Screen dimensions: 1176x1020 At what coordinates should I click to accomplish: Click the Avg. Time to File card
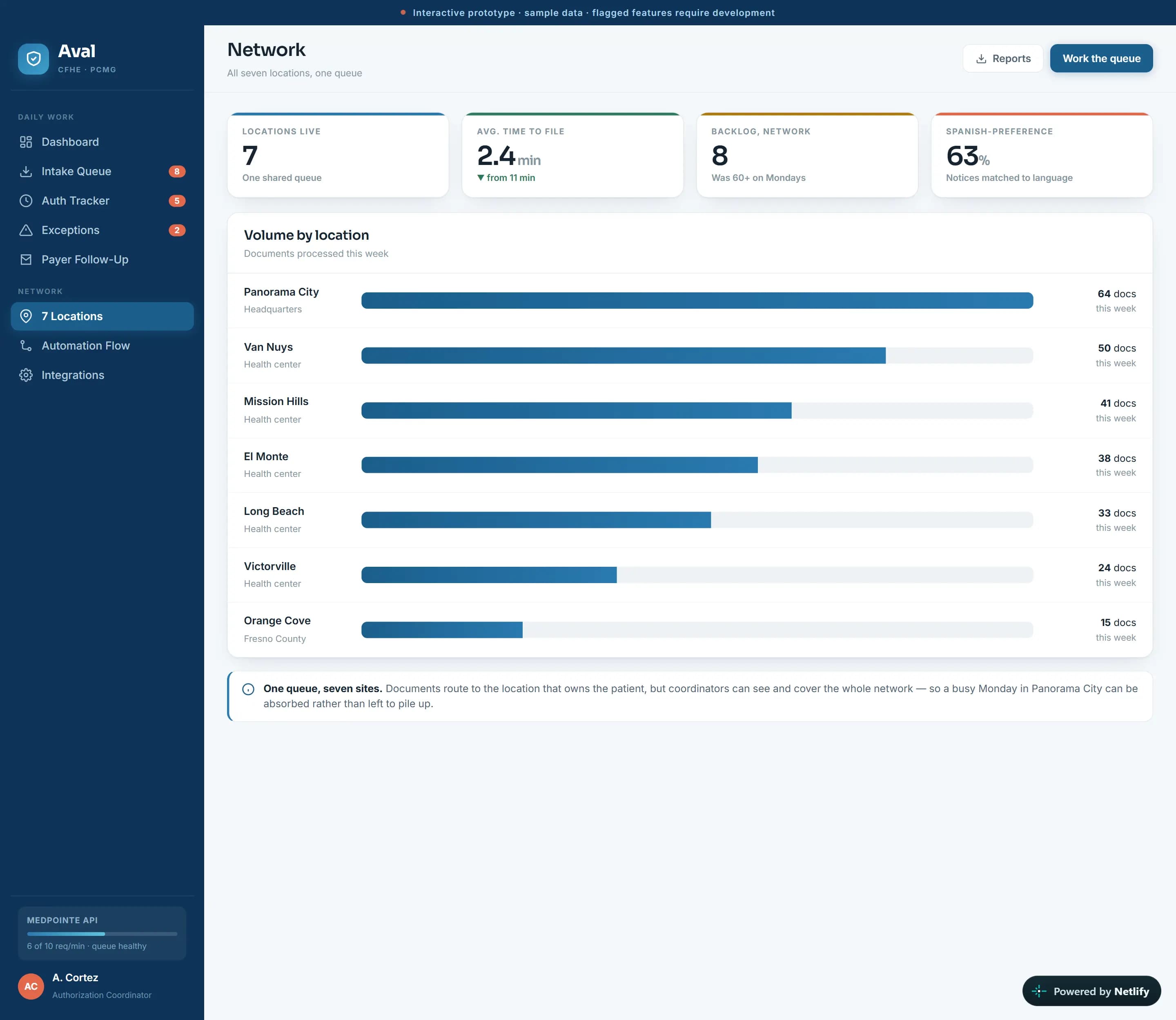click(572, 156)
